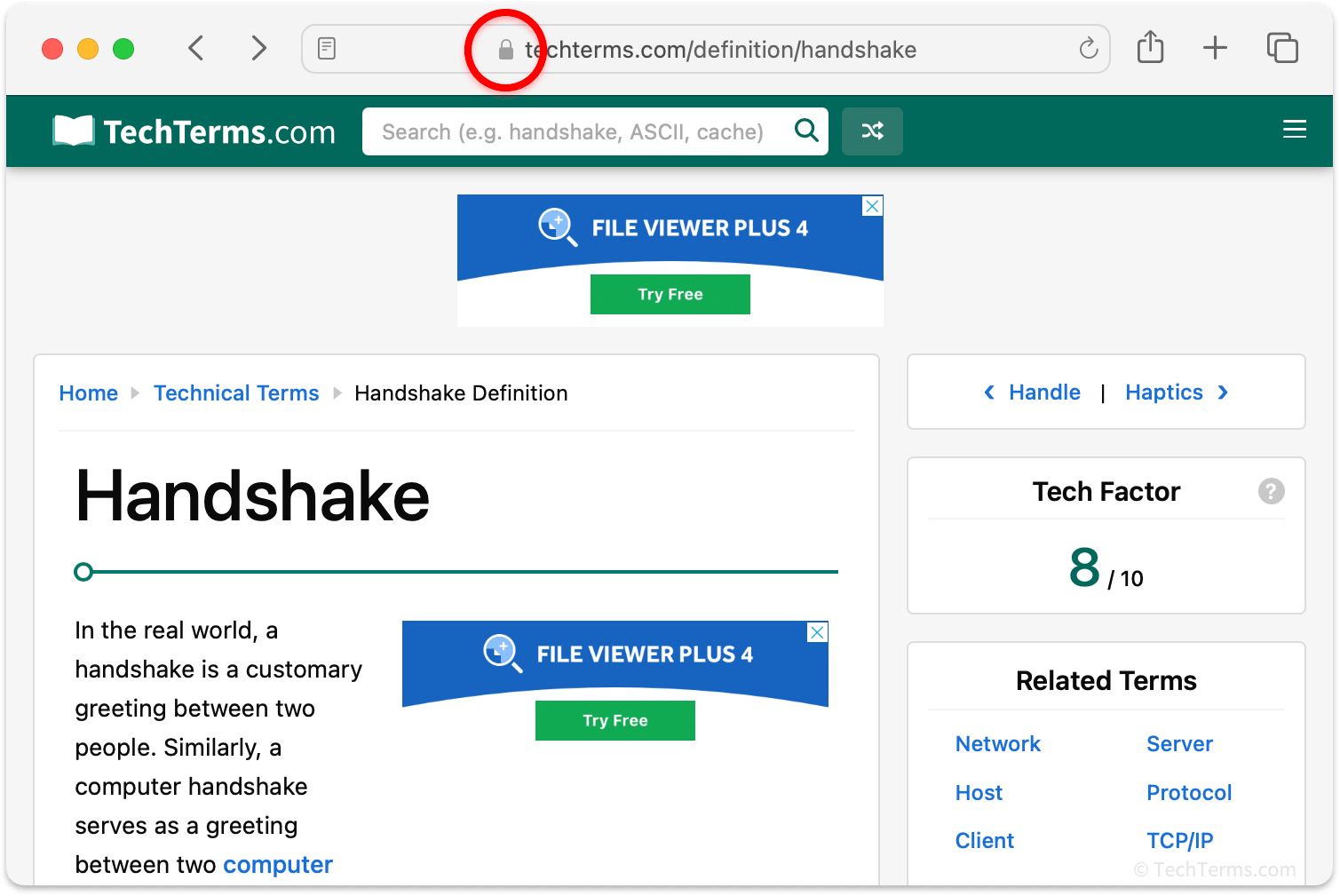Go forward using the forward arrow
The height and width of the screenshot is (896, 1340).
coord(258,48)
